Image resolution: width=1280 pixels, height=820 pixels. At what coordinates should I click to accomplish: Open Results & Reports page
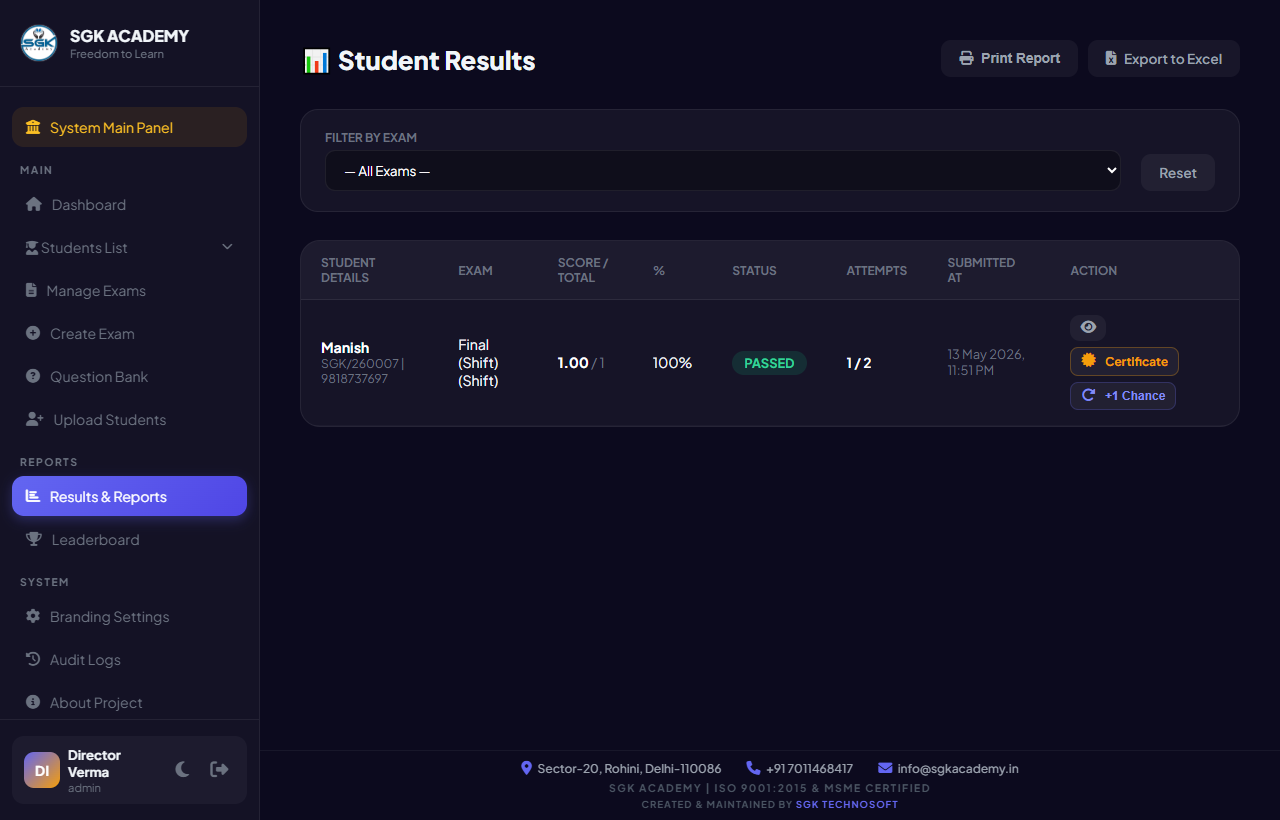coord(129,496)
